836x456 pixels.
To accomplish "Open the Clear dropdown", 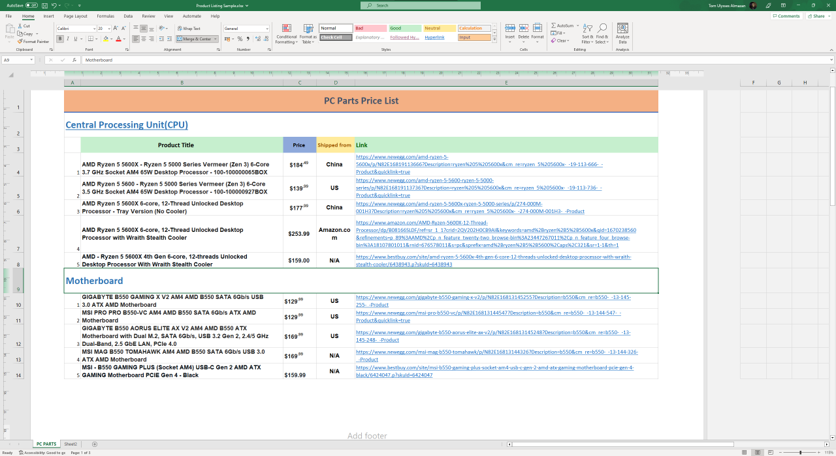I will (560, 41).
